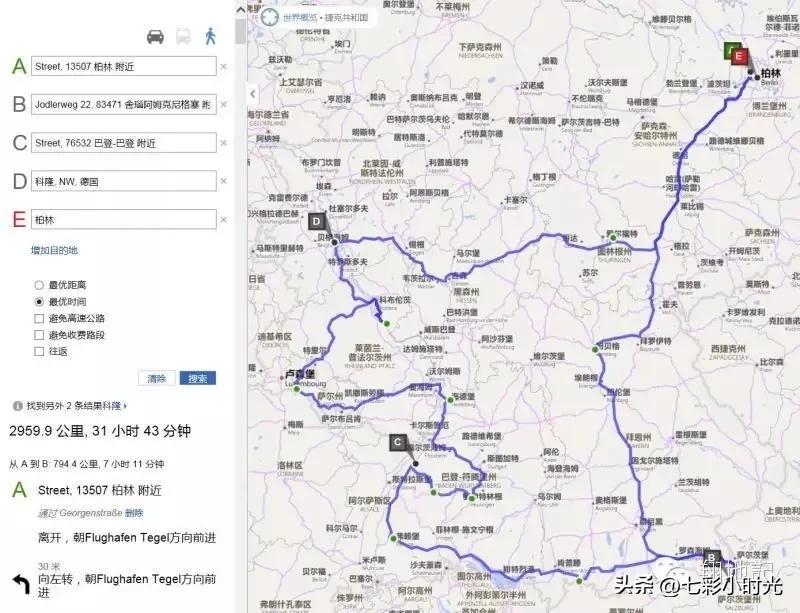Click the 清除 clear button

point(157,378)
